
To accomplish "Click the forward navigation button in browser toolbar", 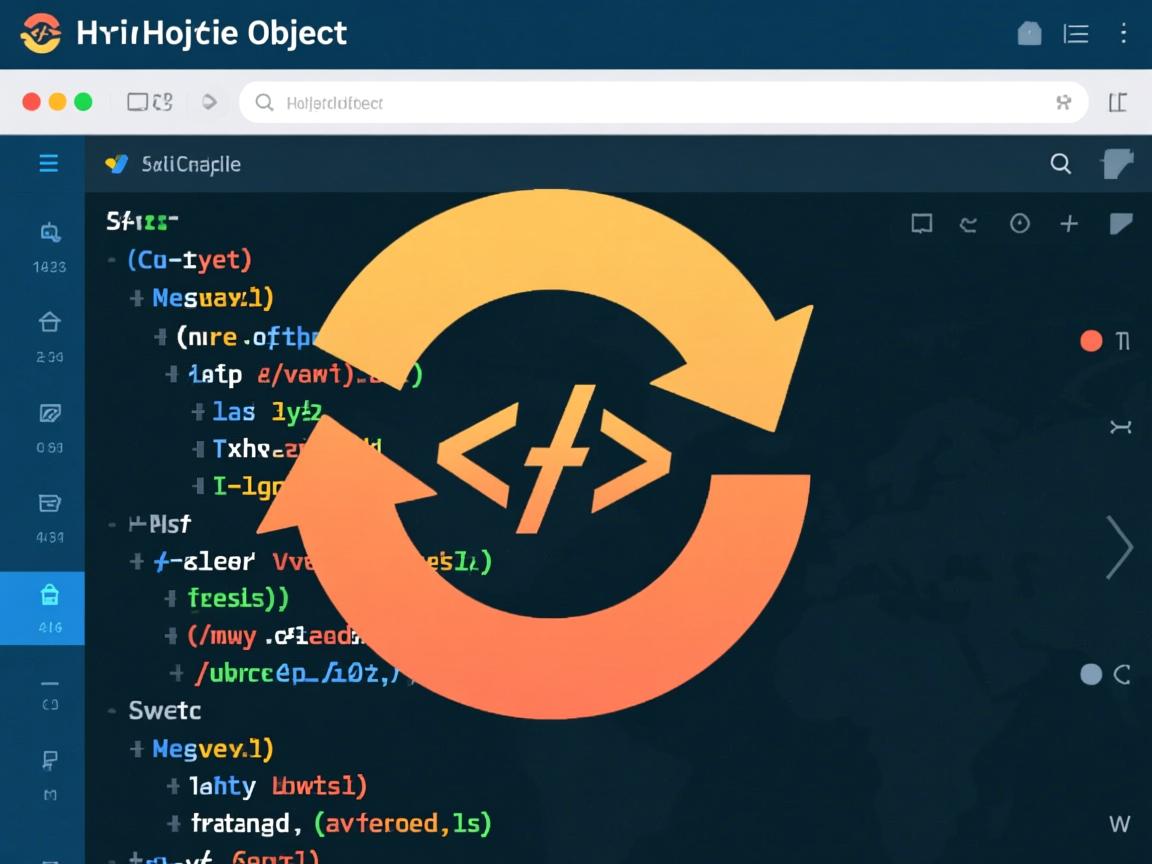I will point(209,102).
